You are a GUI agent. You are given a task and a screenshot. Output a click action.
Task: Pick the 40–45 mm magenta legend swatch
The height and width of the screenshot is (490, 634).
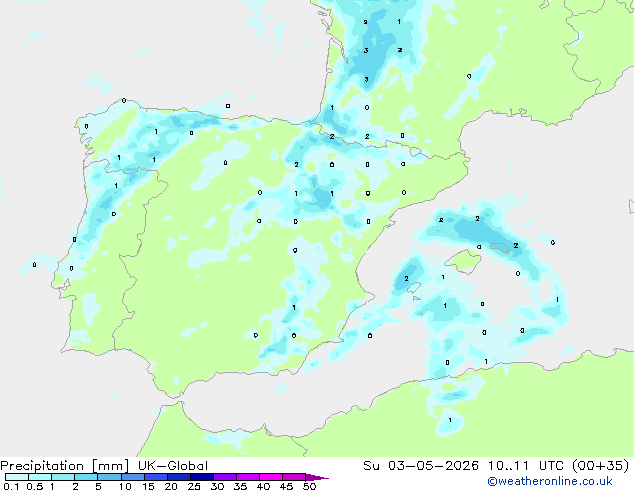click(x=271, y=477)
